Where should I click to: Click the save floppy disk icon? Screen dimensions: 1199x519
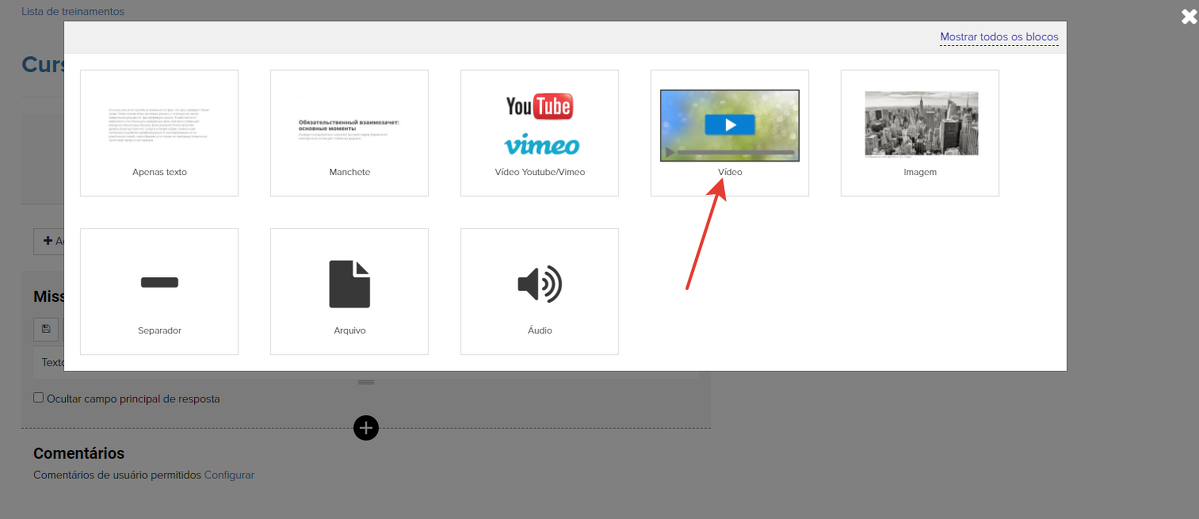point(46,329)
